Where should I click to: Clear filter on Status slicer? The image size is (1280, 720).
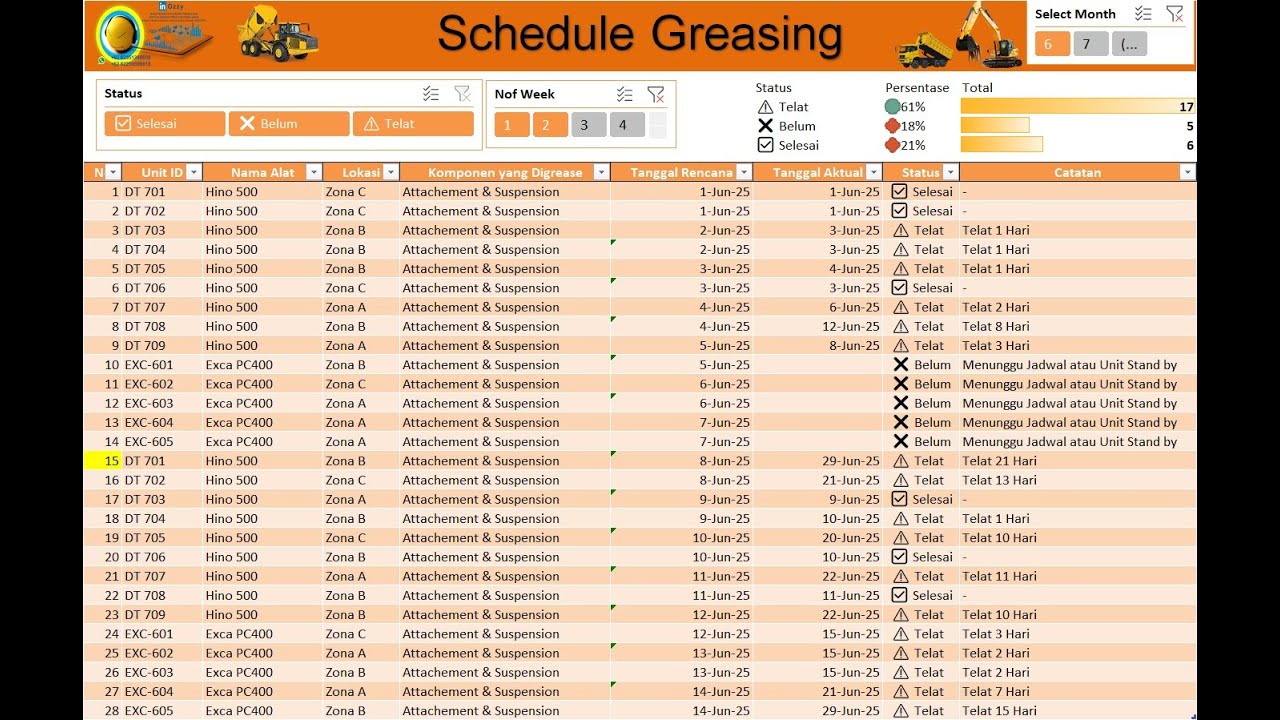tap(462, 93)
